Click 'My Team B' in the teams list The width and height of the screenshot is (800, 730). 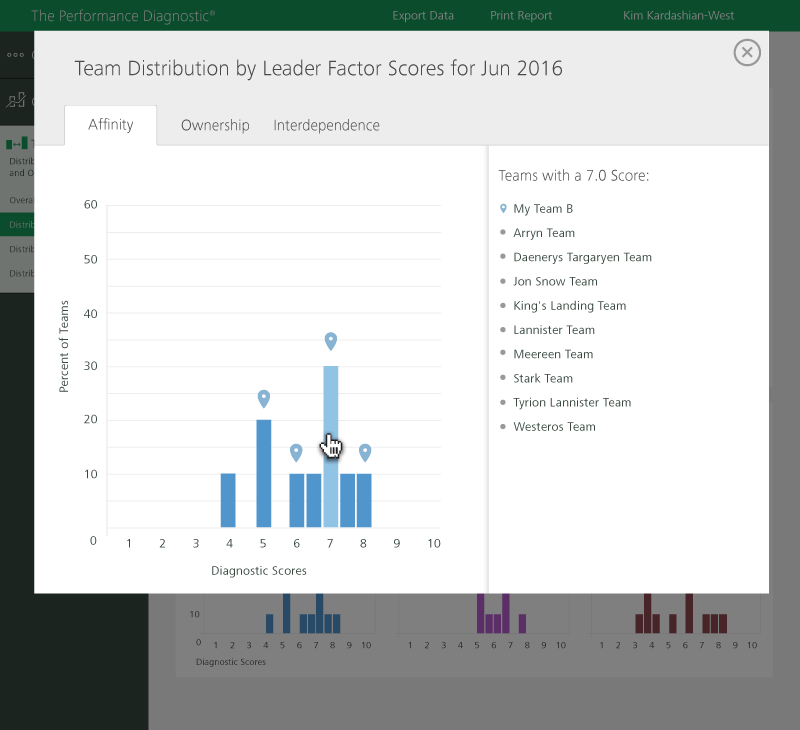click(x=543, y=209)
